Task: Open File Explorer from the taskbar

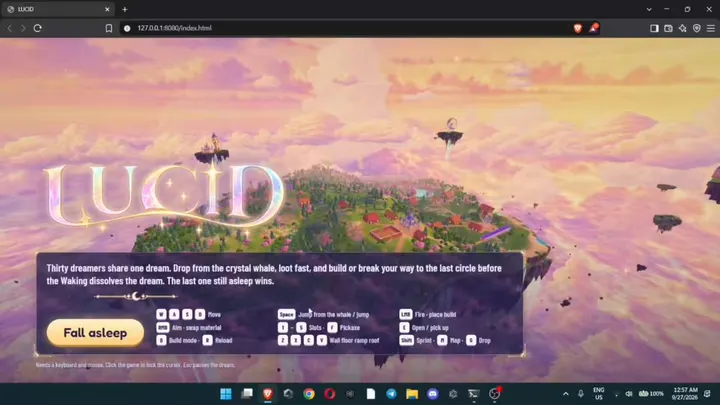Action: tap(412, 394)
